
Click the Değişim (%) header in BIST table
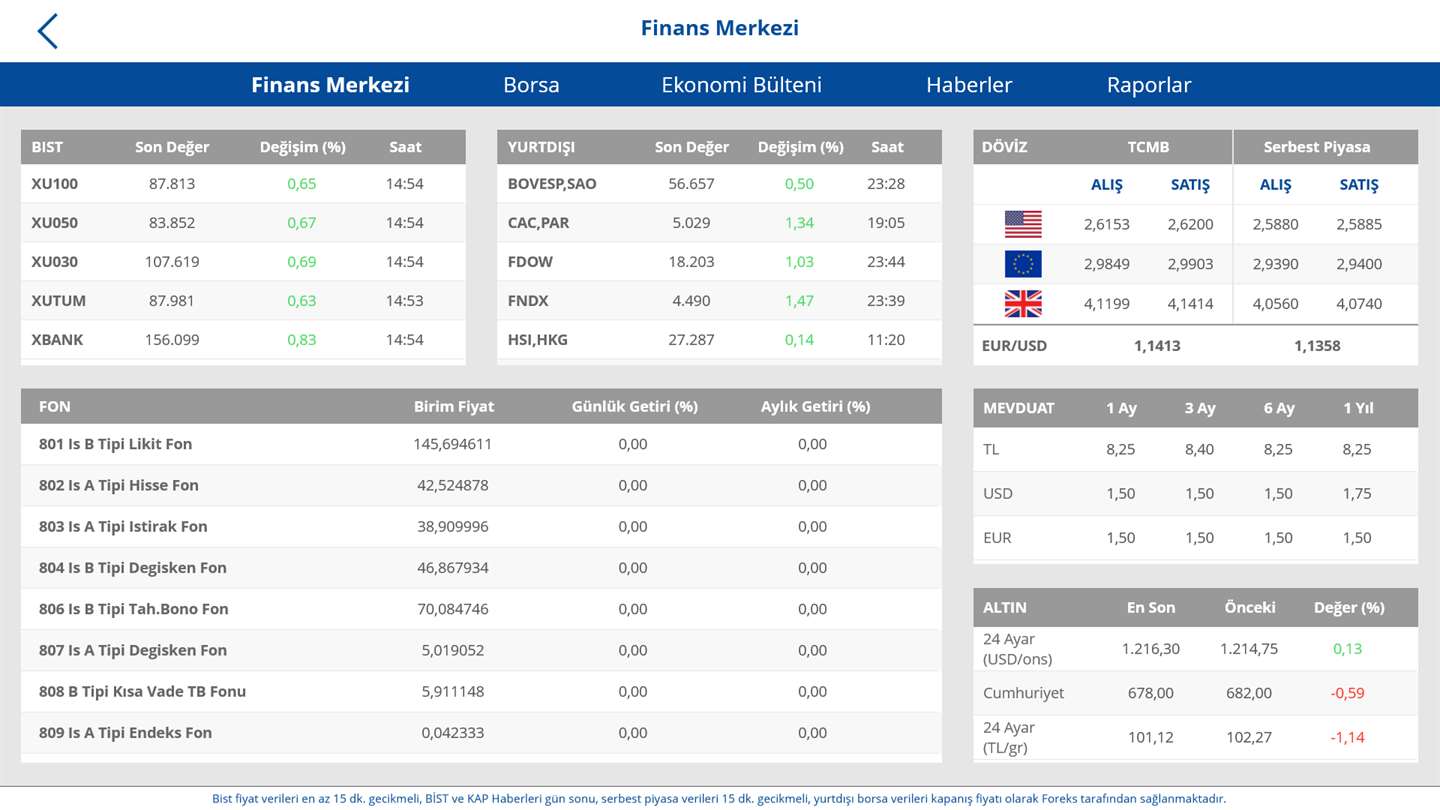pos(302,147)
